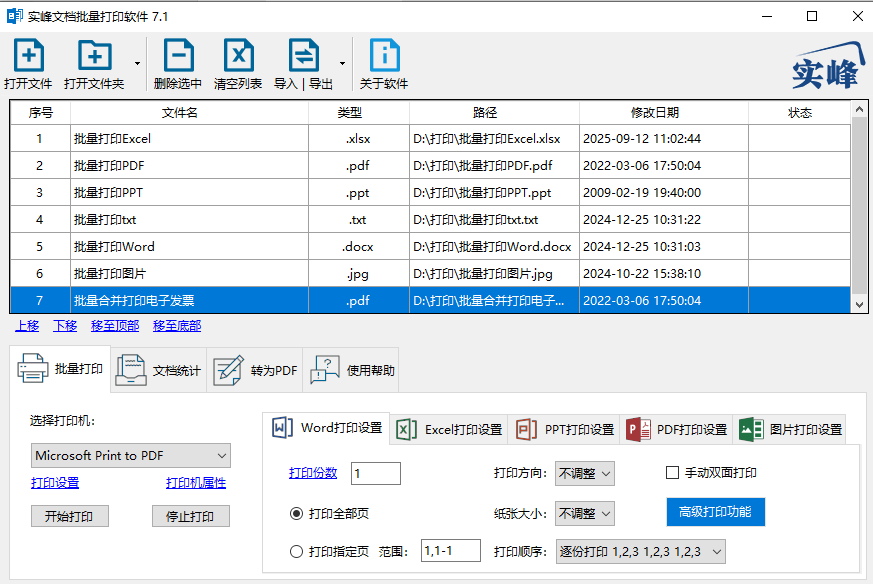Open the 打印方向 dropdown
This screenshot has width=873, height=584.
click(585, 473)
